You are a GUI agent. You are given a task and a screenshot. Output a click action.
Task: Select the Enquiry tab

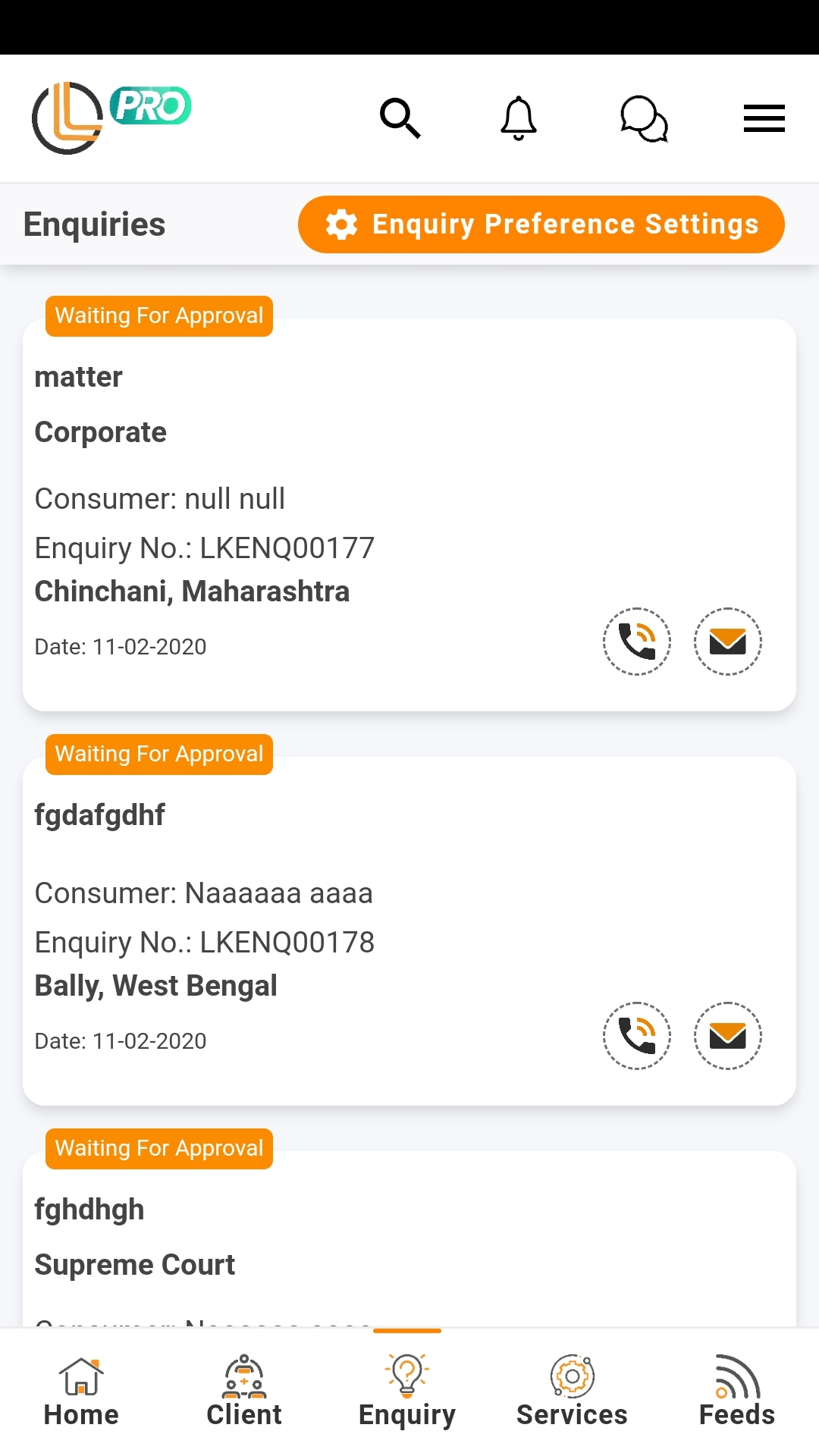(407, 1392)
